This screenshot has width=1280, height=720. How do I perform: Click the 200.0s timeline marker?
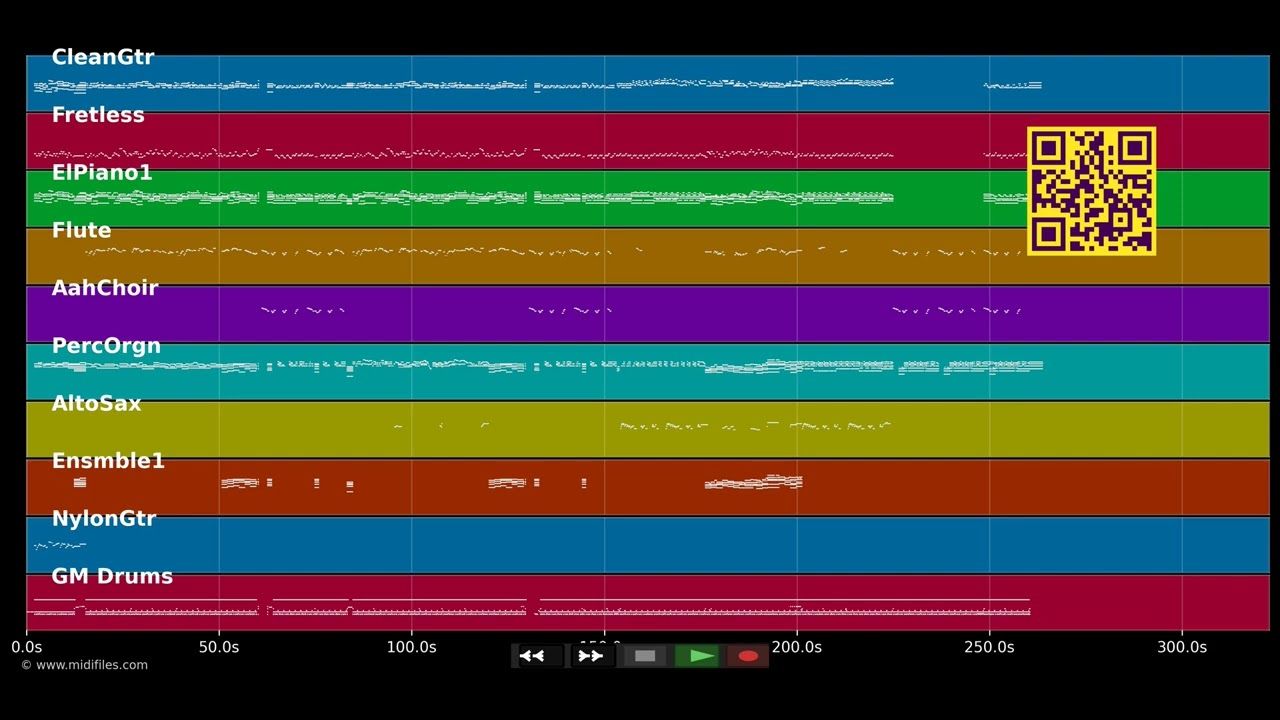tap(797, 647)
